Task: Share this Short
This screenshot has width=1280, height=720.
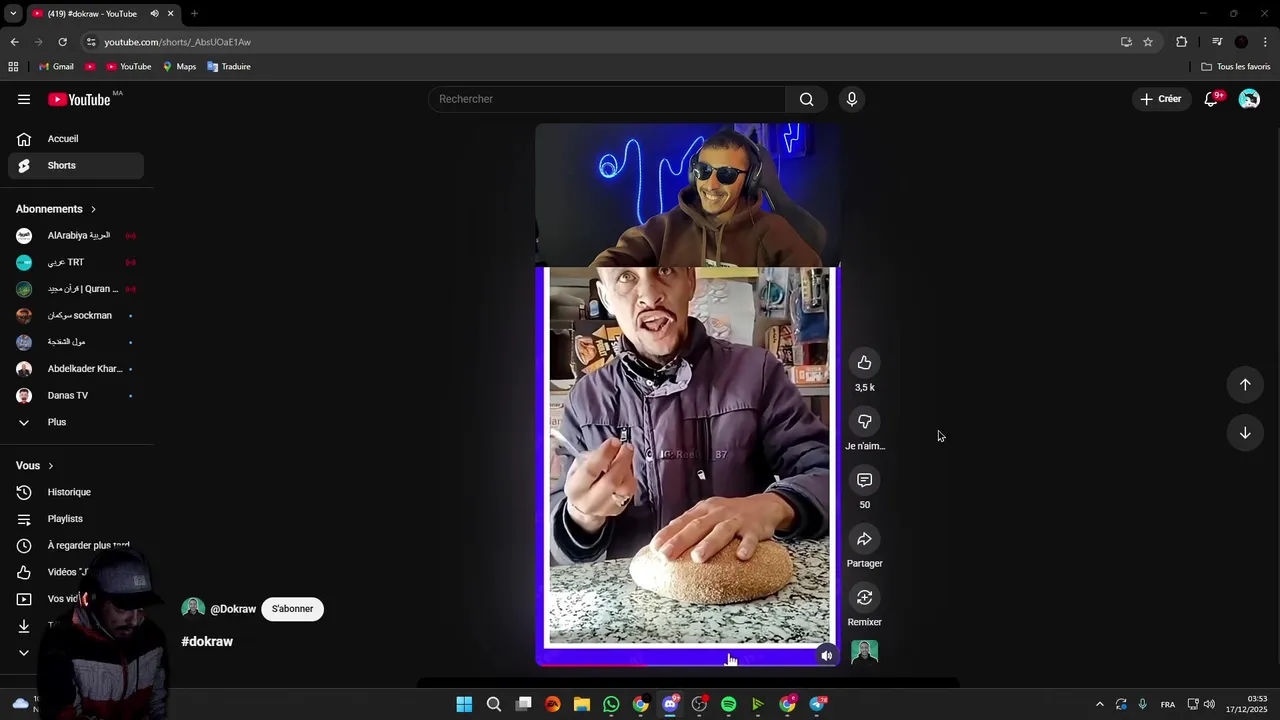Action: [865, 539]
